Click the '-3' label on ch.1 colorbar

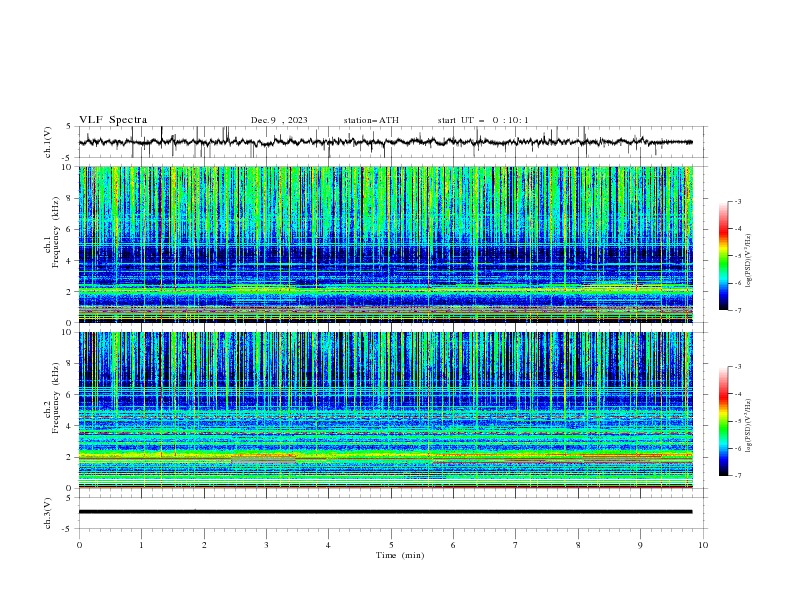[738, 201]
